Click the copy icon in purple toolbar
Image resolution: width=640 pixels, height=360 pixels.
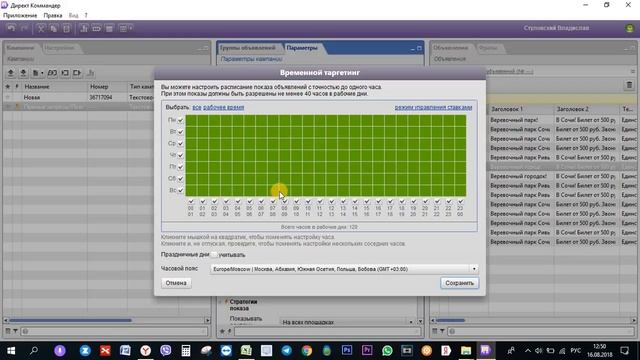[x=53, y=29]
